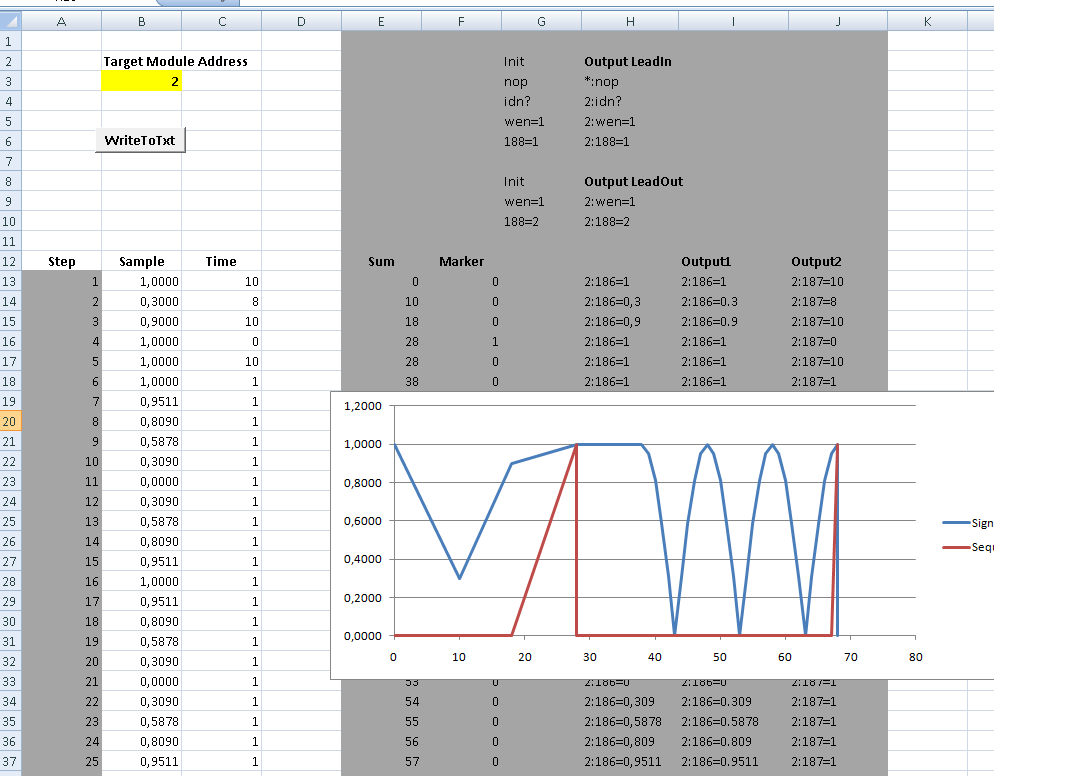This screenshot has height=776, width=1092.
Task: Select the Marker column heading cell
Action: [461, 262]
